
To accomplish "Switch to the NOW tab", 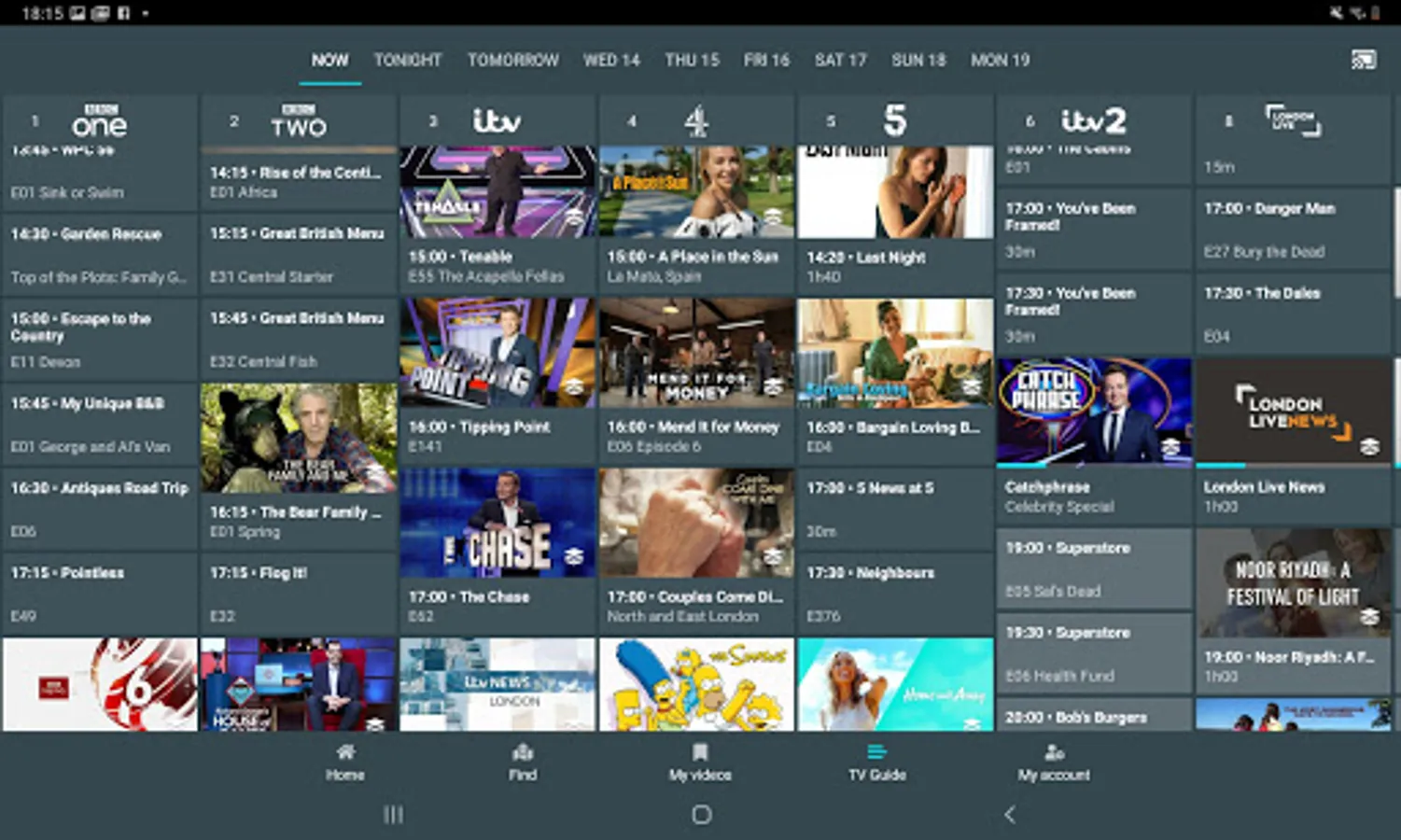I will (330, 61).
